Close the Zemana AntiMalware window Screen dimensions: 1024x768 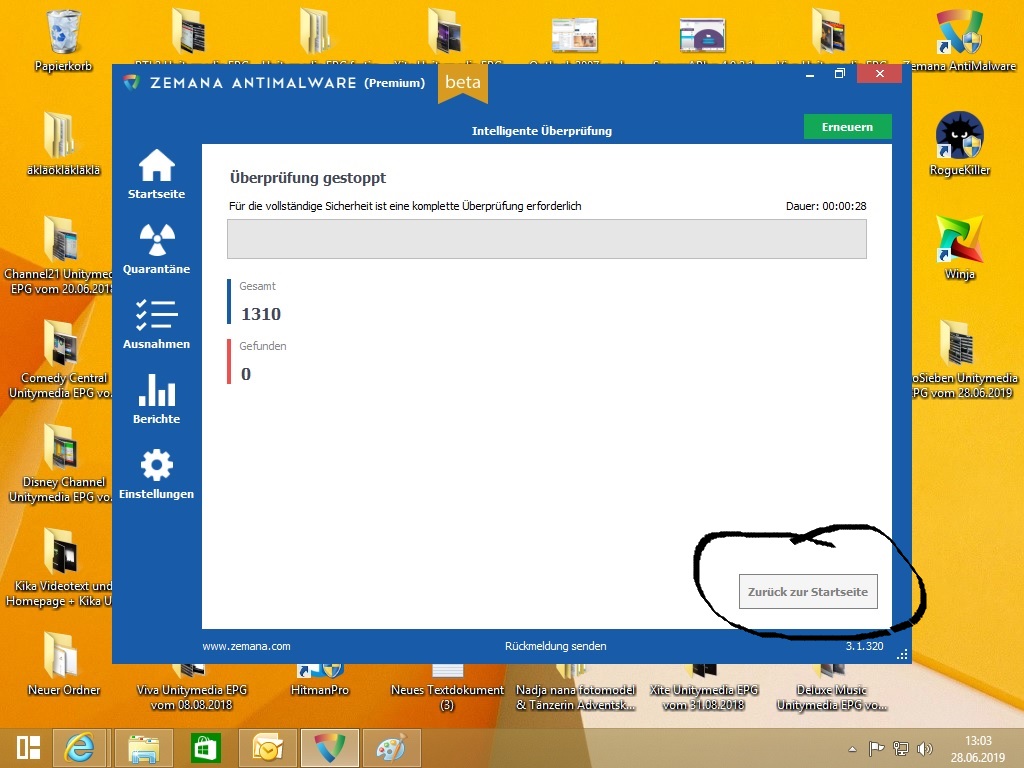(x=879, y=74)
